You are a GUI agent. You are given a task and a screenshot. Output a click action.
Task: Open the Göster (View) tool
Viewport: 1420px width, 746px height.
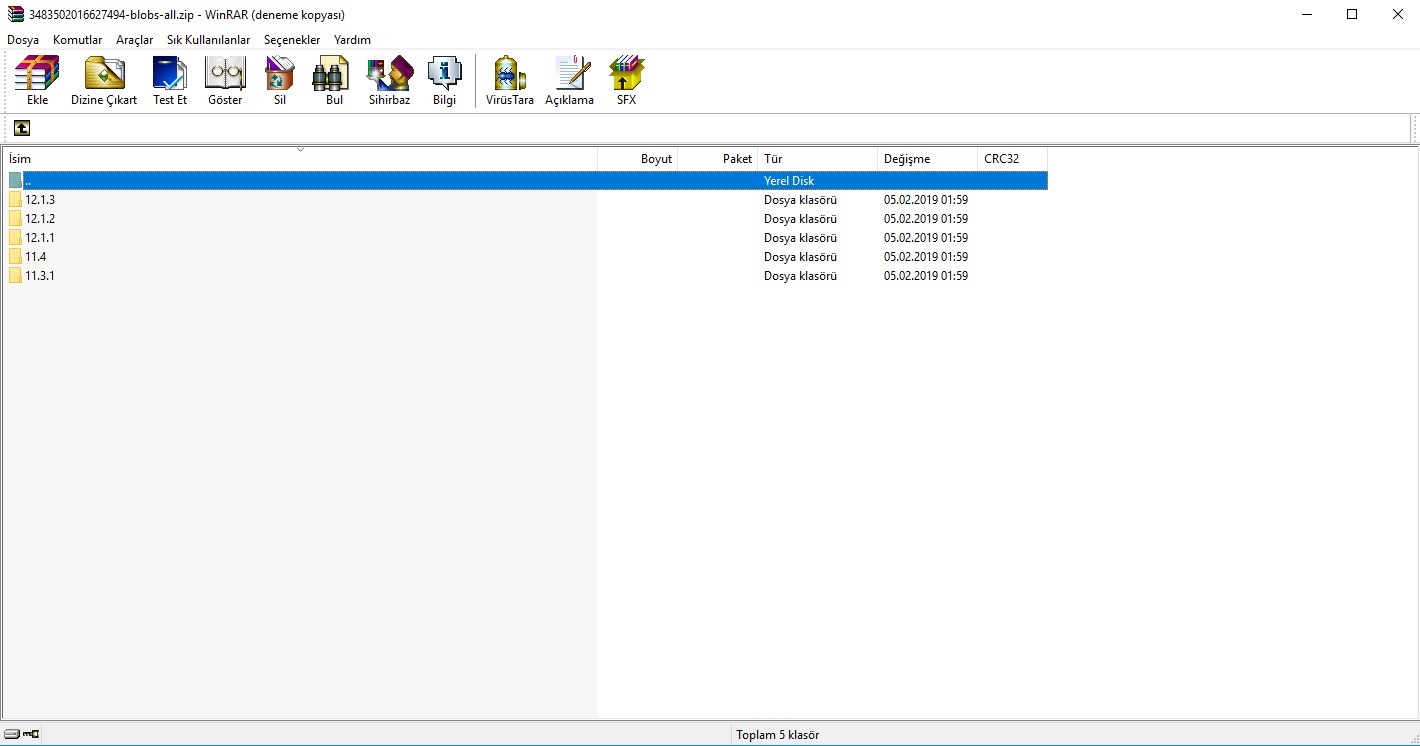225,80
